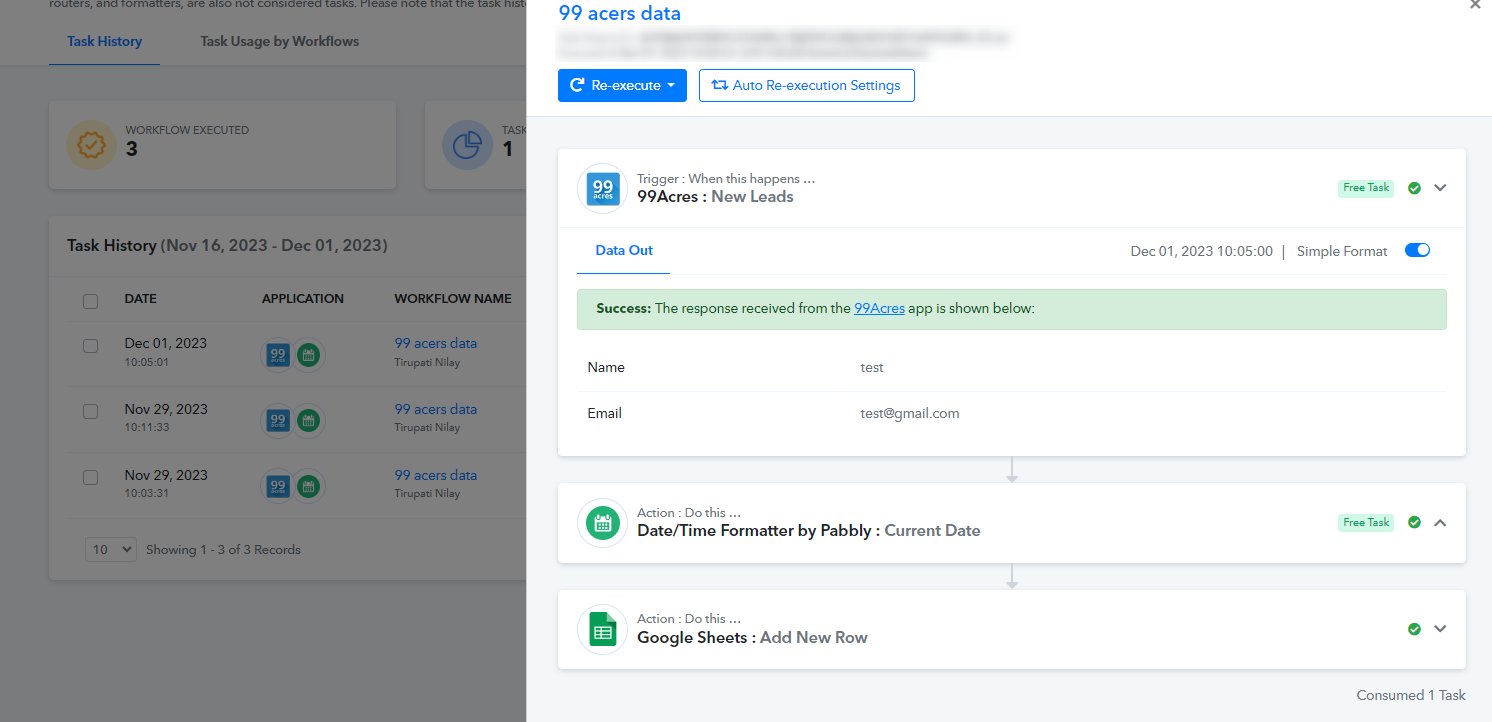1492x722 pixels.
Task: Click the 'Simple Format' label
Action: click(x=1342, y=252)
